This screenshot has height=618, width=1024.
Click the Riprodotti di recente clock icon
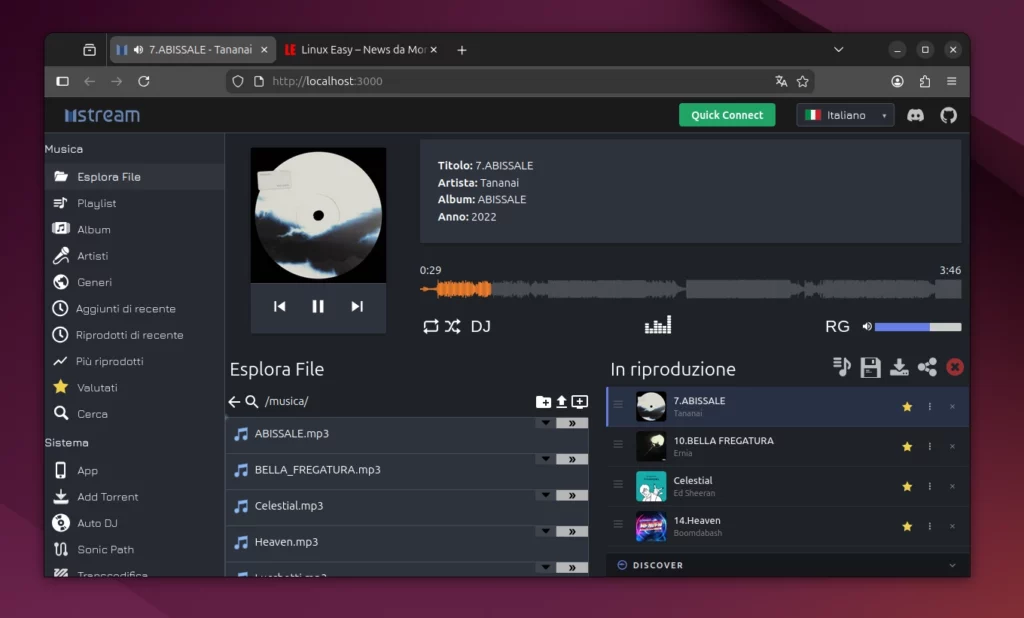pyautogui.click(x=60, y=334)
